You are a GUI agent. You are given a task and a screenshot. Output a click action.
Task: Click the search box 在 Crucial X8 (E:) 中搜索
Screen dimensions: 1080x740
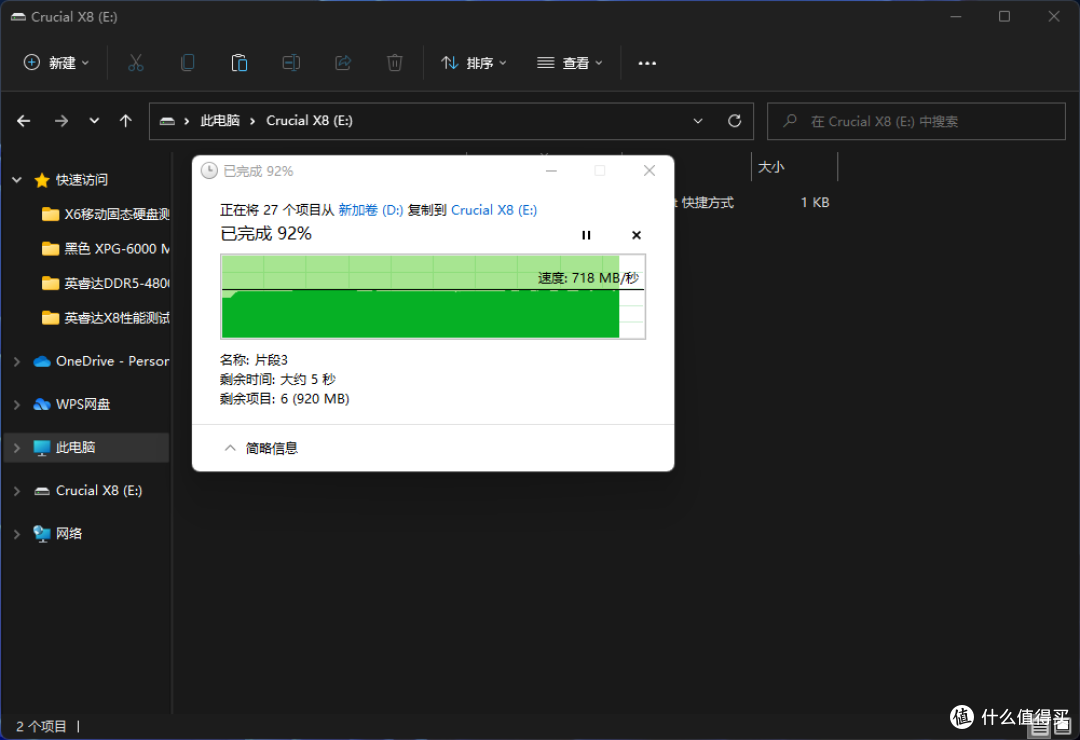tap(916, 121)
